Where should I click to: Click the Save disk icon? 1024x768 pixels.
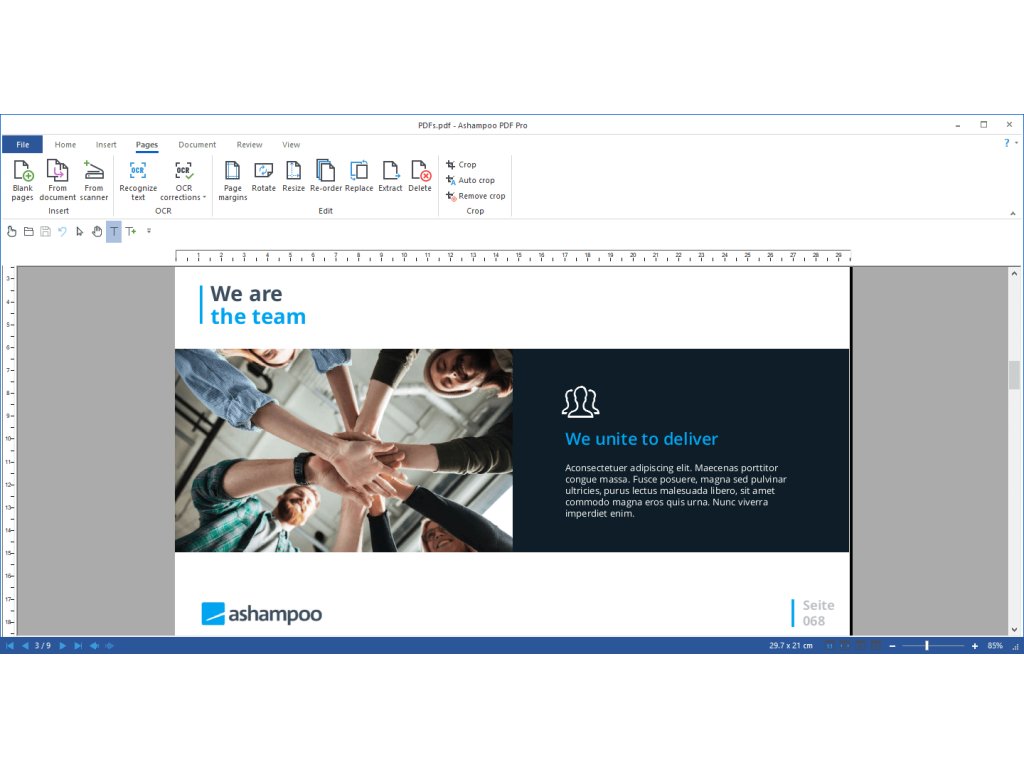coord(46,231)
